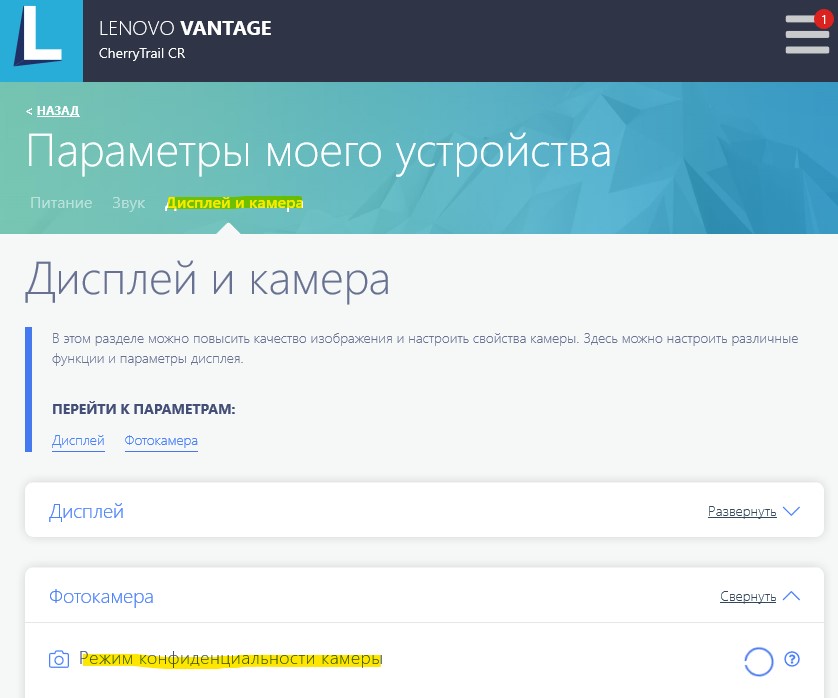Click the Дисплей section heading
Image resolution: width=838 pixels, height=698 pixels.
click(x=86, y=511)
